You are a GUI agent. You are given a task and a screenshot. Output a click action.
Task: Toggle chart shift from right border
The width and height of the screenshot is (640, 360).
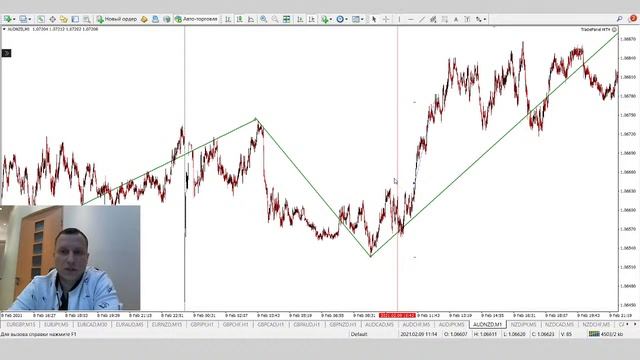click(311, 19)
